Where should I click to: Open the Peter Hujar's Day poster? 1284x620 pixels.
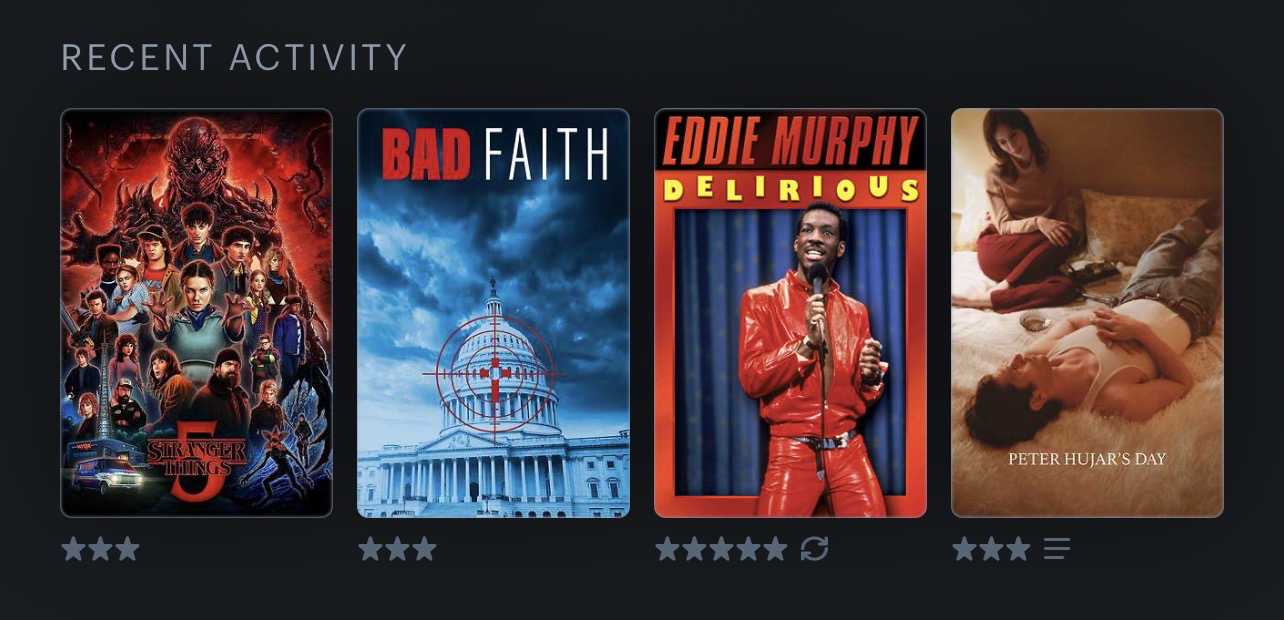point(1087,313)
